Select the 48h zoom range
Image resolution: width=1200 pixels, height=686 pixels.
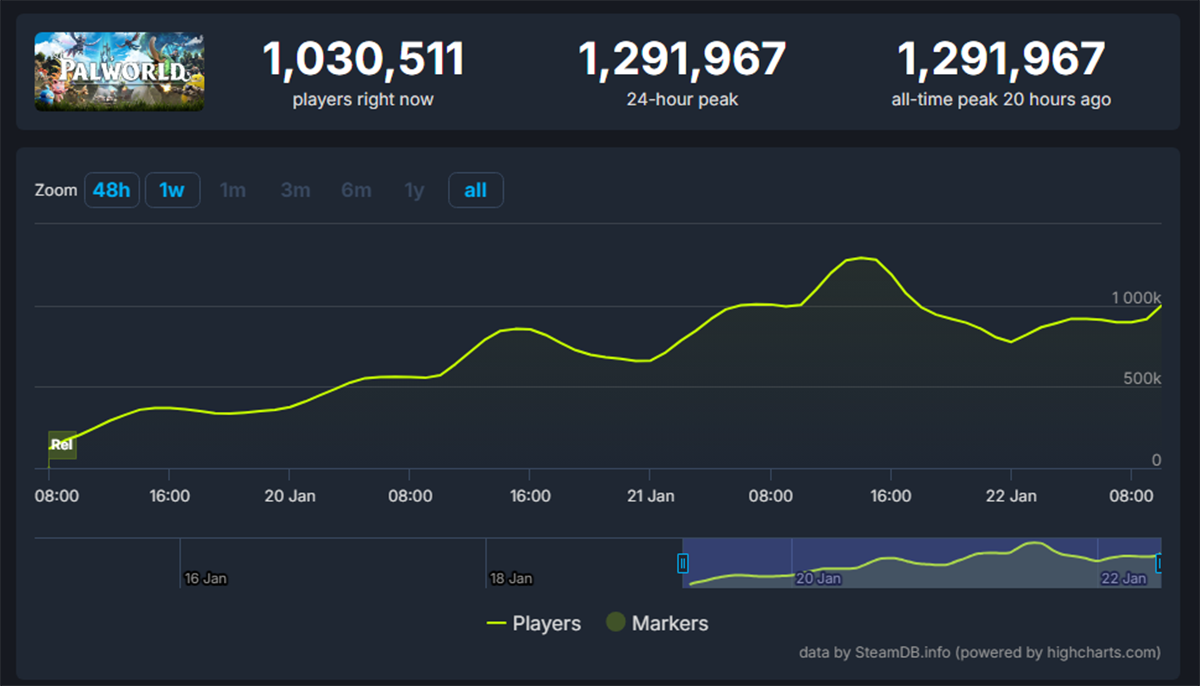(x=111, y=190)
